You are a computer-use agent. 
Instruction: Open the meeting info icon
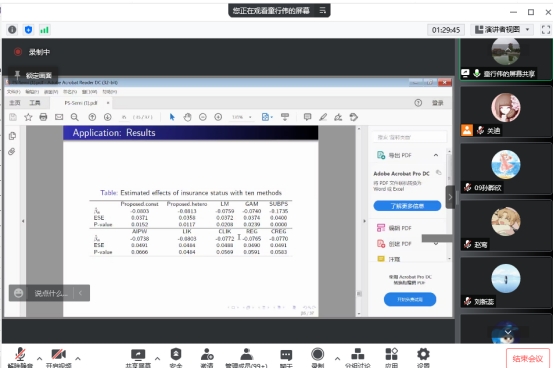(12, 30)
